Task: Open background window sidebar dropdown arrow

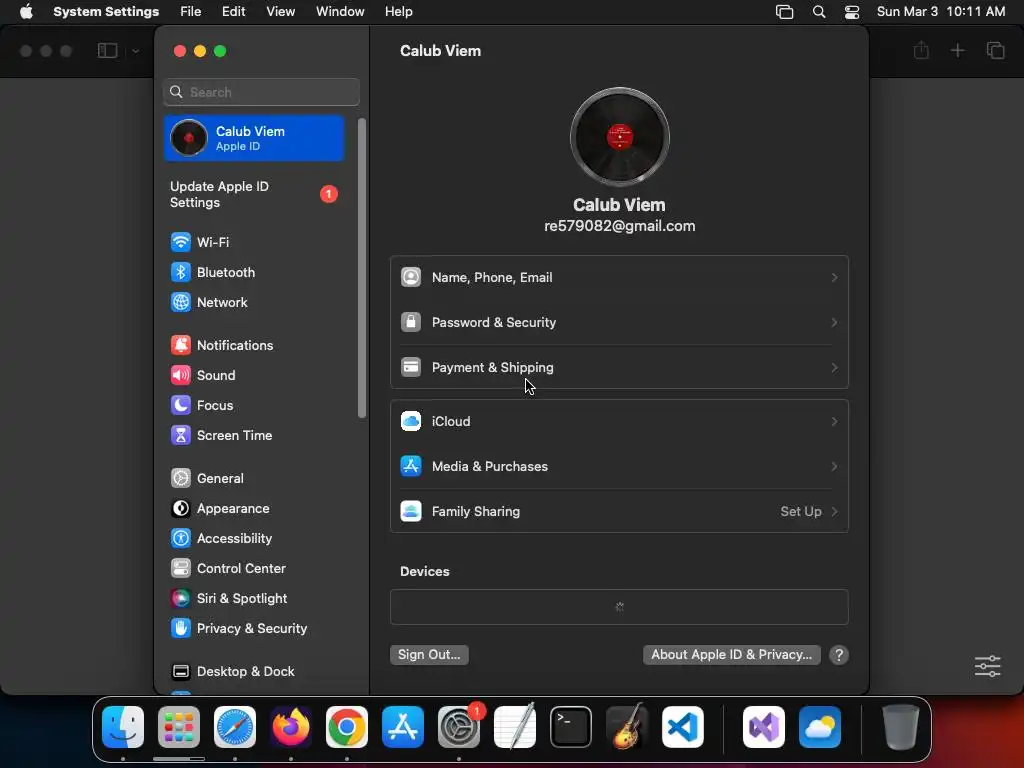Action: 135,51
